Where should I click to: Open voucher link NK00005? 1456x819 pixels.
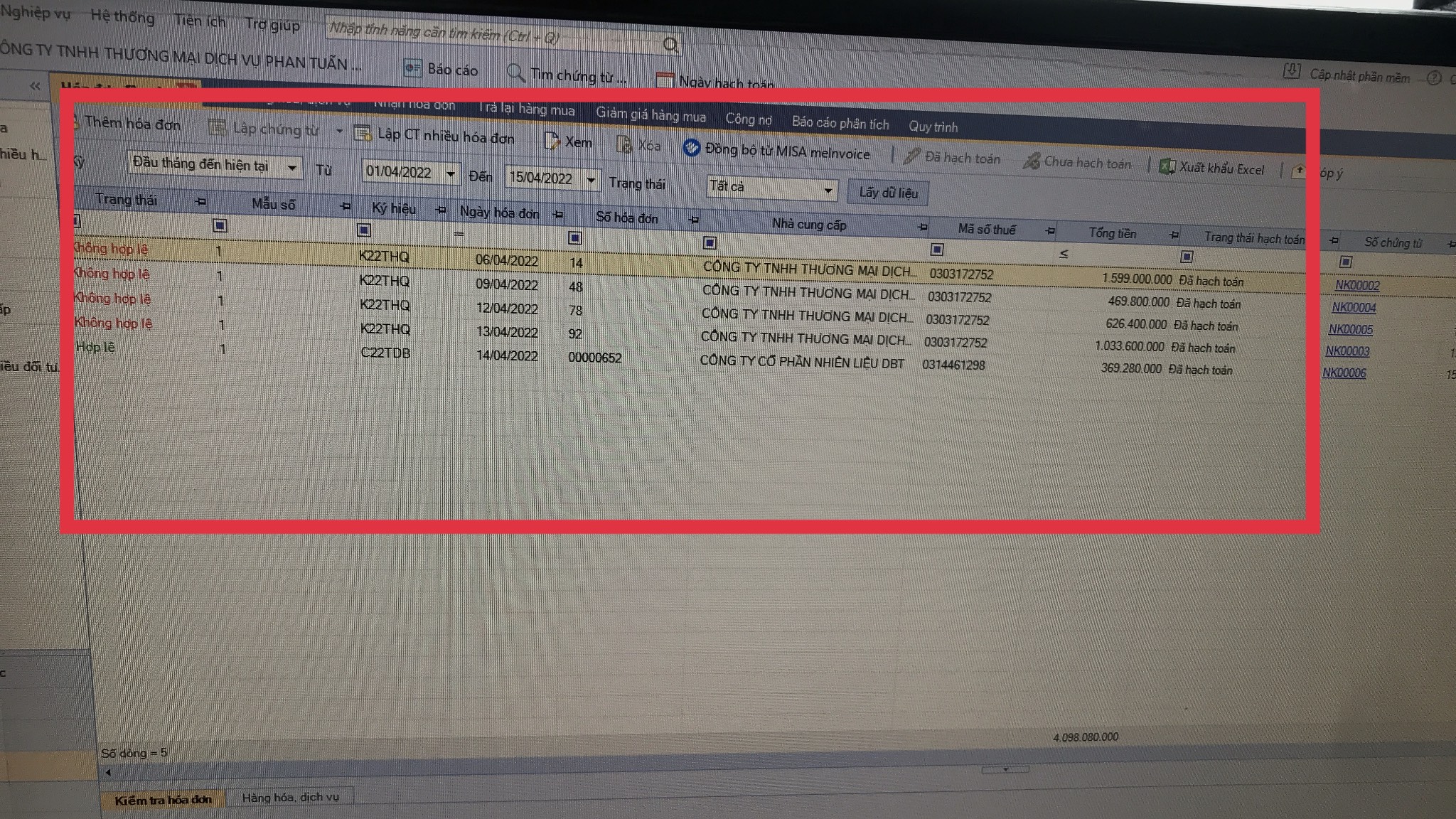tap(1351, 329)
